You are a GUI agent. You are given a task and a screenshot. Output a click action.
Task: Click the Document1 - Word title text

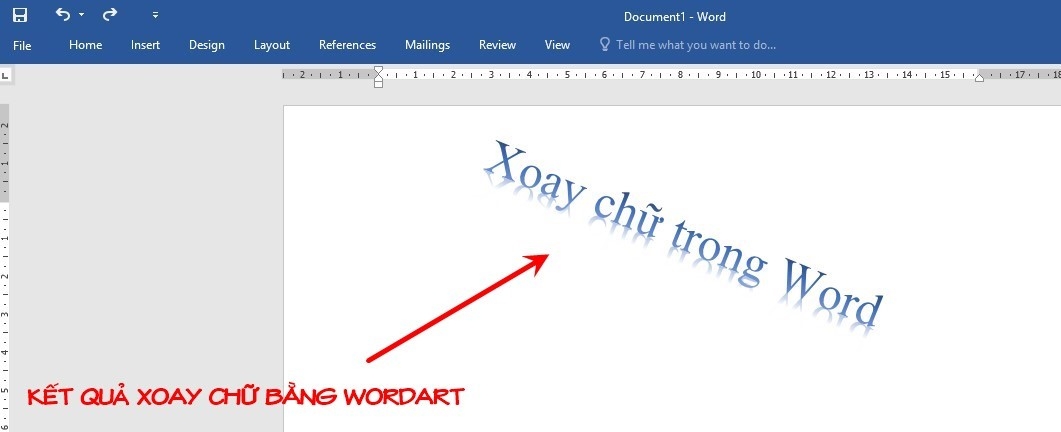(x=674, y=17)
